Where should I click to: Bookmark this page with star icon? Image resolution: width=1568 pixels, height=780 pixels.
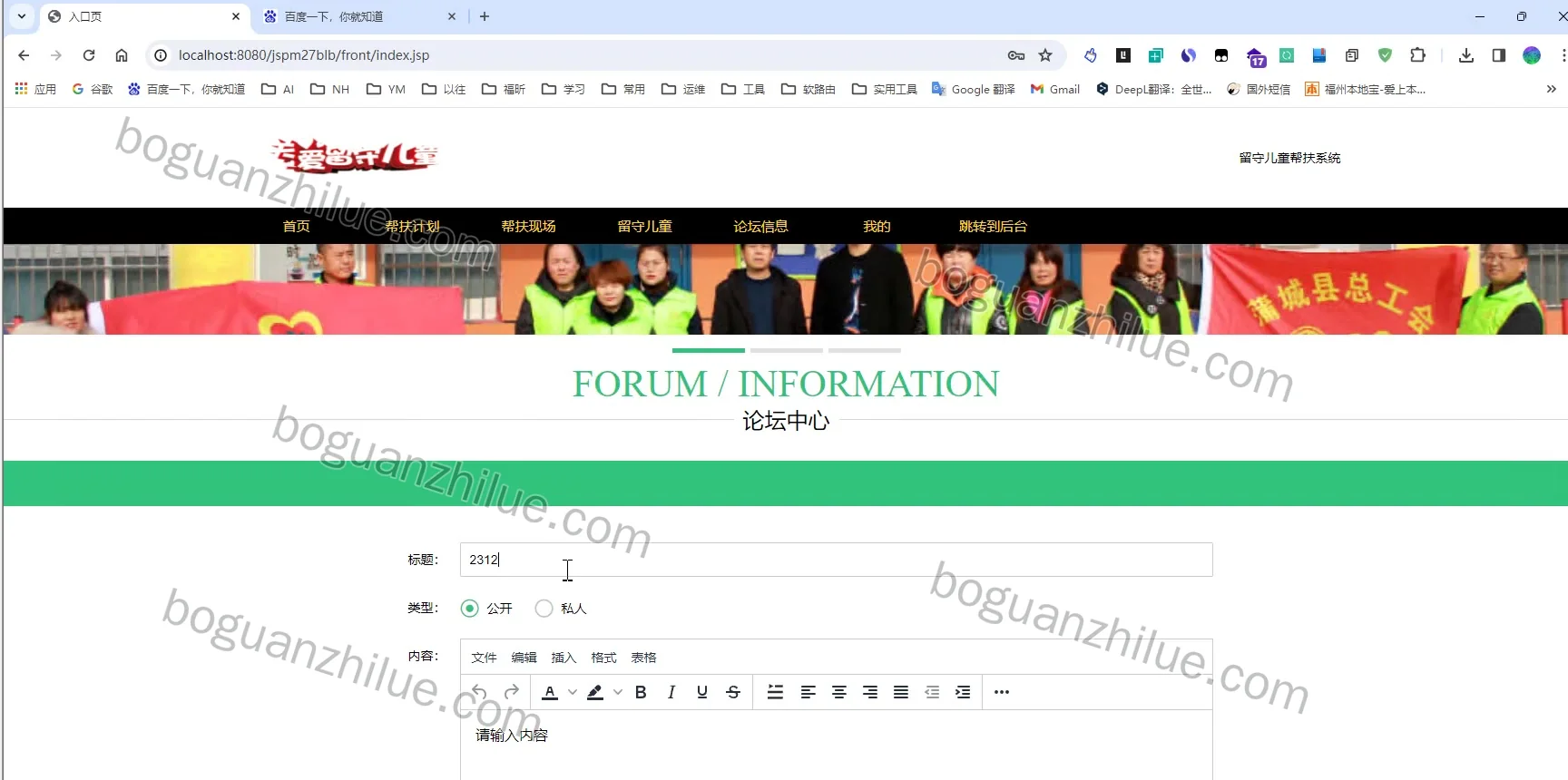coord(1045,55)
